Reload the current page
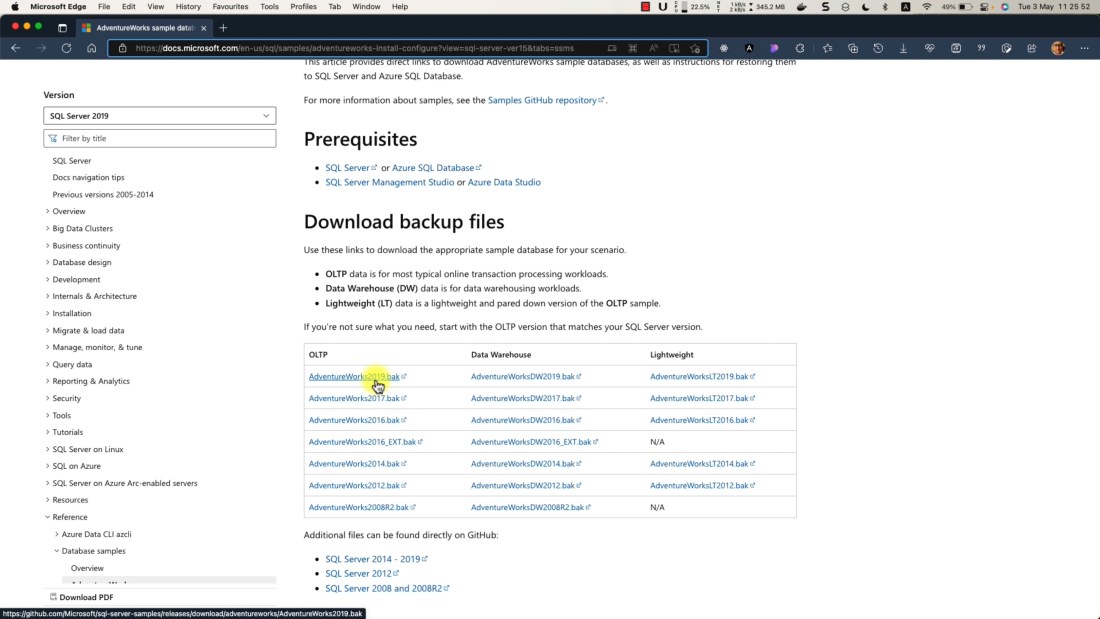The width and height of the screenshot is (1100, 619). click(x=67, y=48)
